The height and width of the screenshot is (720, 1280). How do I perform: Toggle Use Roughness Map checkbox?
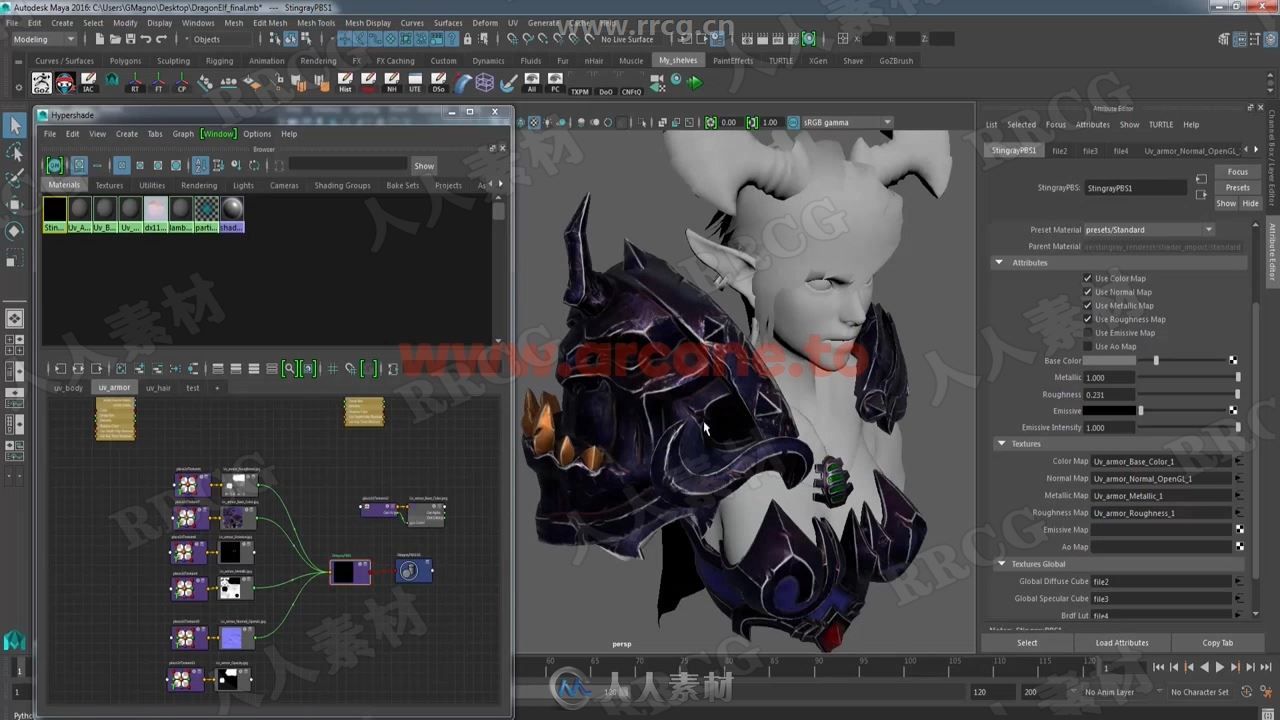point(1087,319)
